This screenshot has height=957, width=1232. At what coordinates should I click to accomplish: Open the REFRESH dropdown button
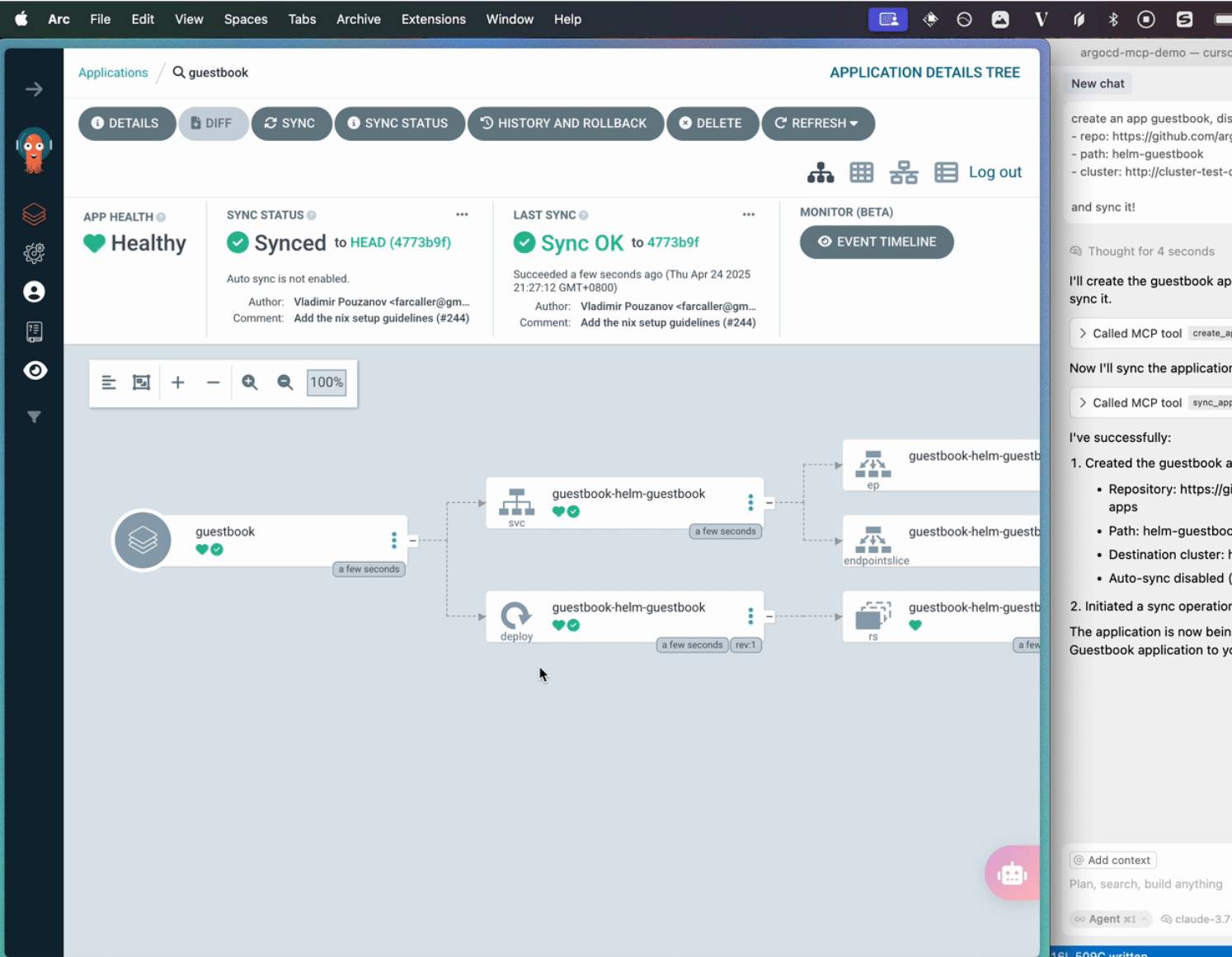tap(817, 124)
